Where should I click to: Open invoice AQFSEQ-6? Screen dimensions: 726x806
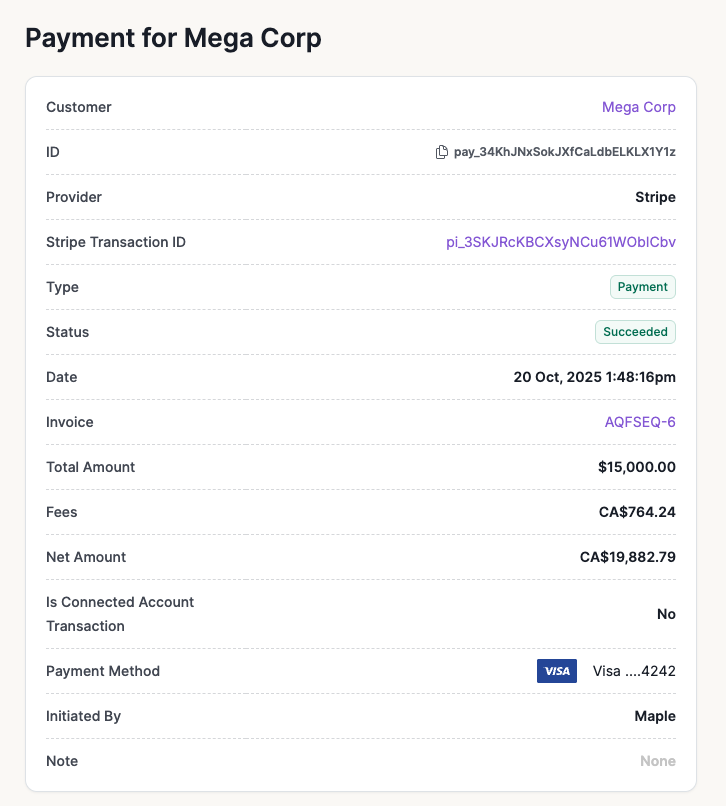point(640,422)
